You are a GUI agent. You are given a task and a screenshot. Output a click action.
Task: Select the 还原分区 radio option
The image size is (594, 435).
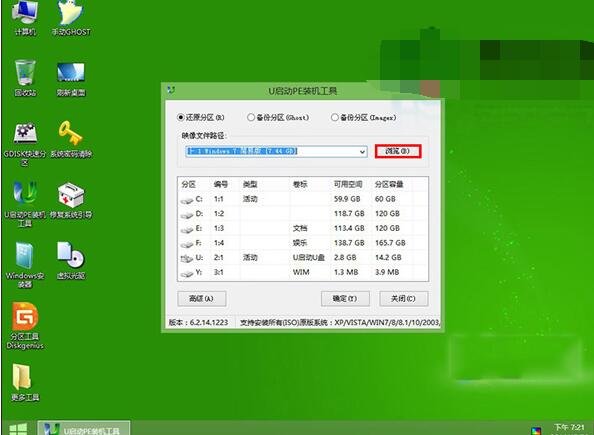[201, 117]
